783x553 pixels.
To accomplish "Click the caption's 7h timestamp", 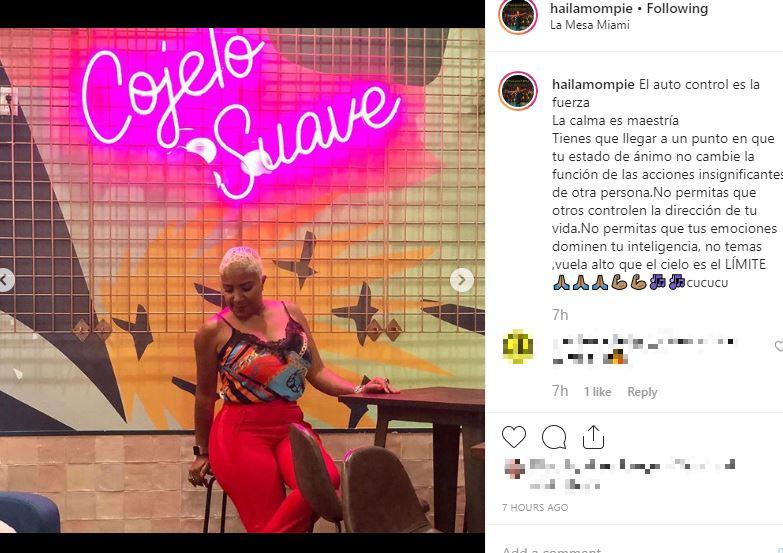I will [560, 315].
